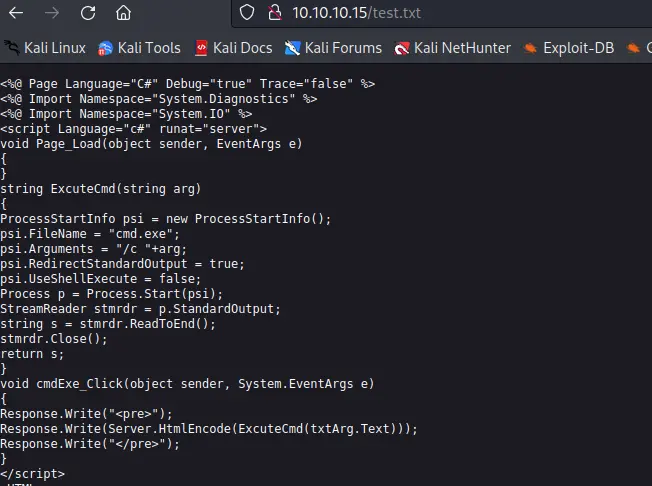Click the Process.Start(psi) line
The image size is (652, 486).
tap(111, 294)
